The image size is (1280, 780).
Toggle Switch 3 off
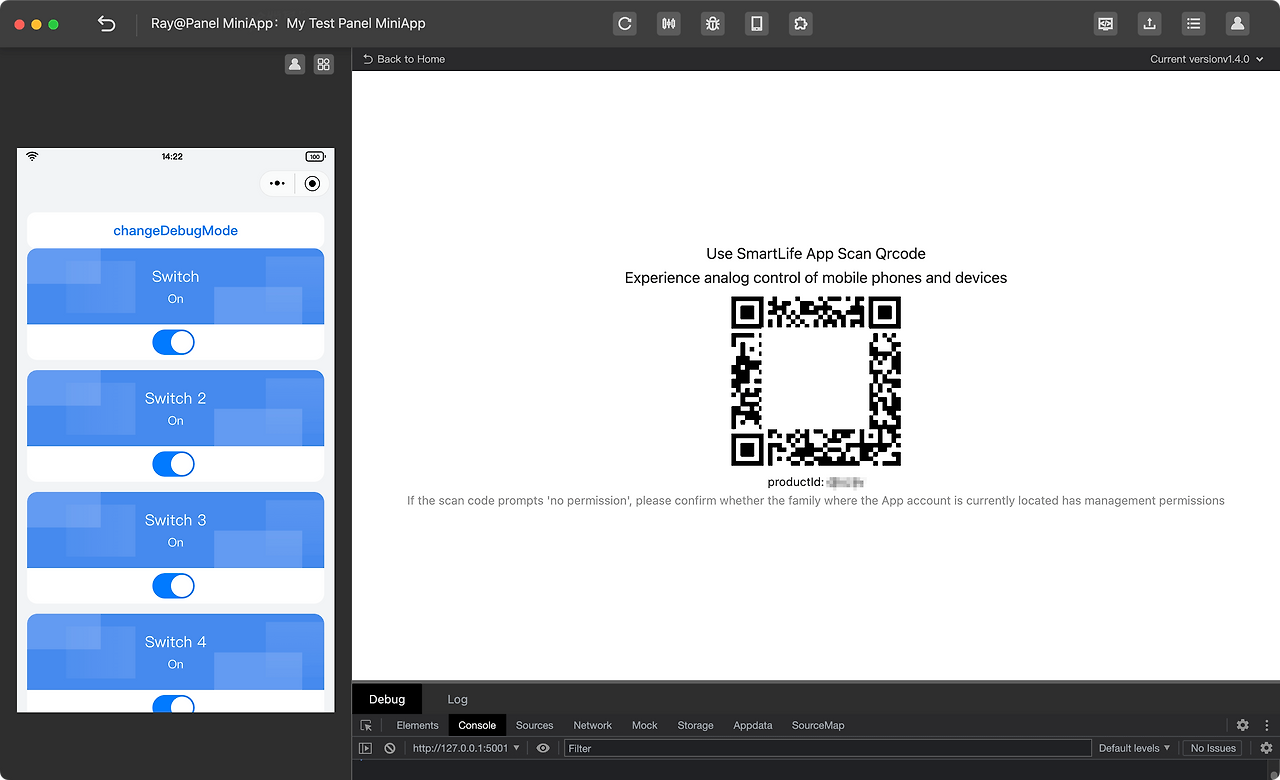(173, 586)
